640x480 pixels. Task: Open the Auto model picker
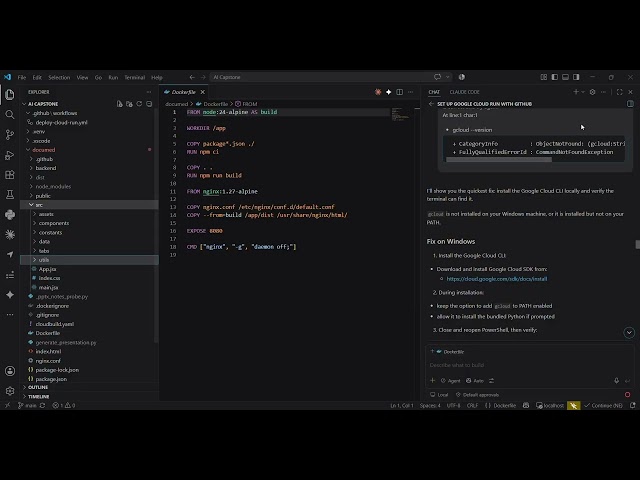pyautogui.click(x=475, y=380)
